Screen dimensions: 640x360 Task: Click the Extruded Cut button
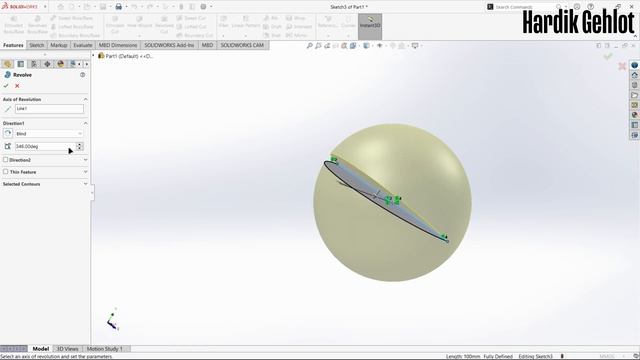(115, 25)
